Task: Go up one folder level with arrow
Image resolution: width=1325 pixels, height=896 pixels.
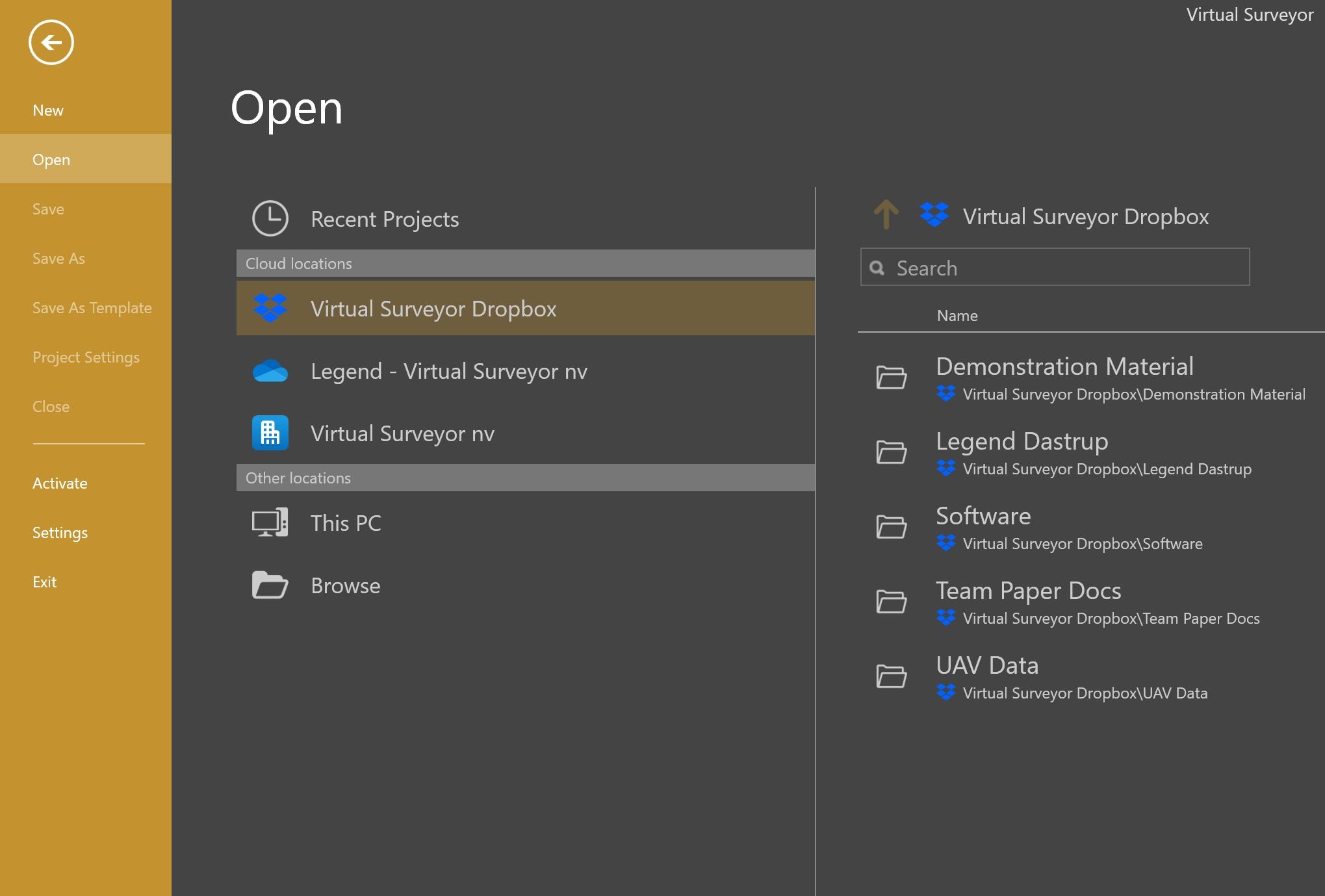Action: click(886, 214)
